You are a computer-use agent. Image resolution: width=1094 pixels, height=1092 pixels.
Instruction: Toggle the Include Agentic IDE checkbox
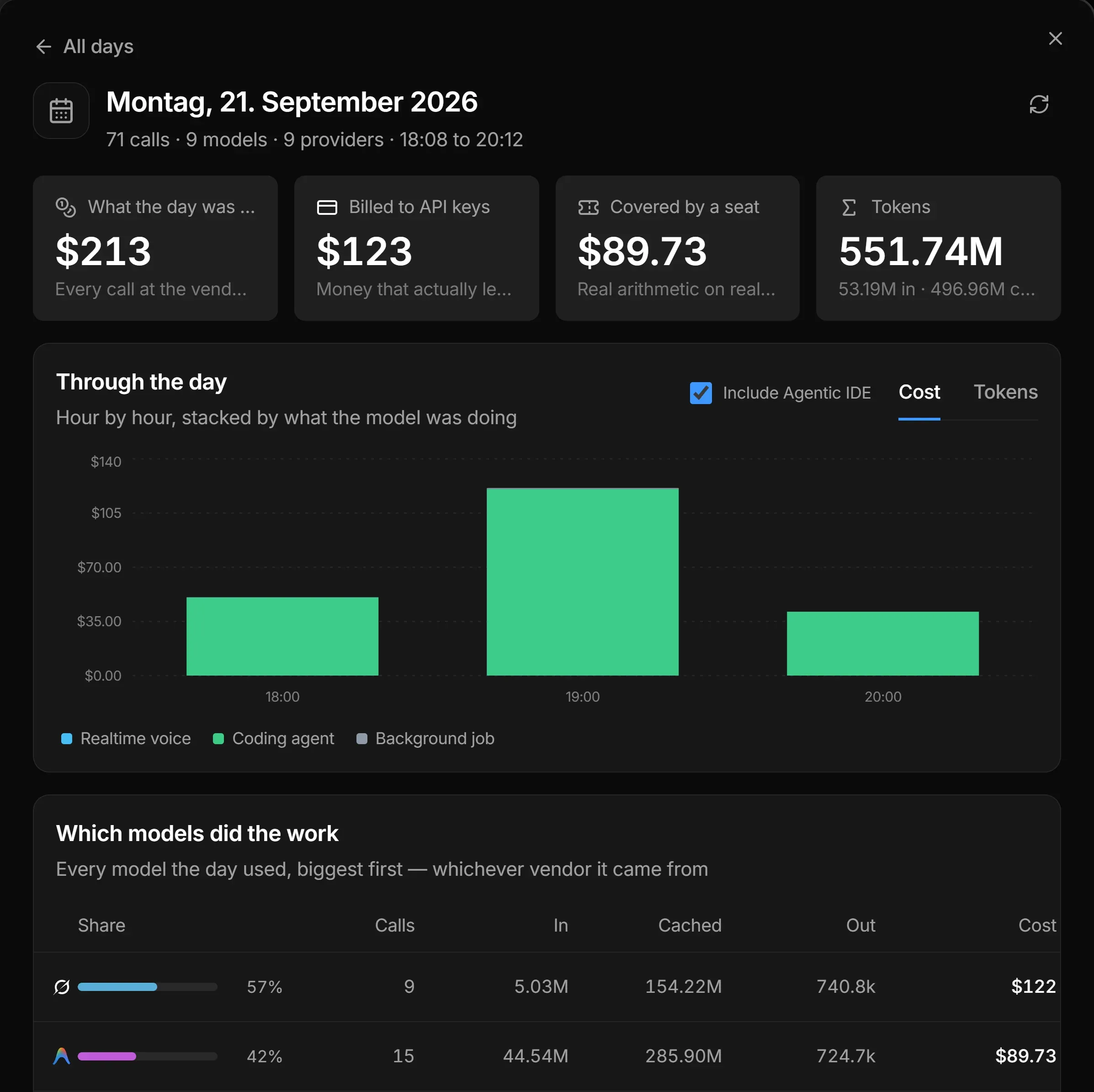tap(701, 393)
